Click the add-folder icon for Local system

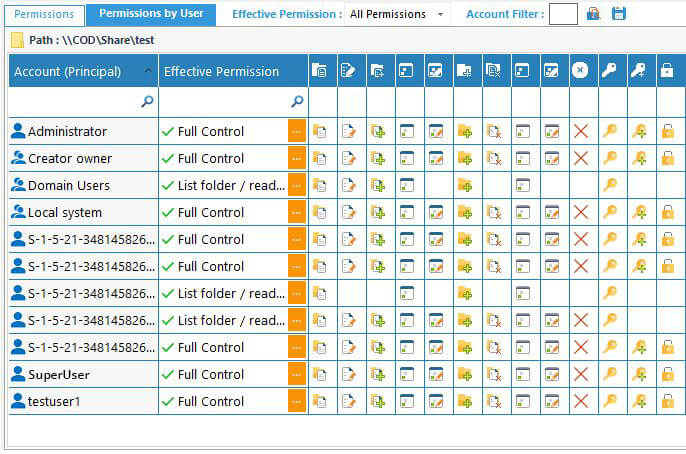(x=464, y=212)
